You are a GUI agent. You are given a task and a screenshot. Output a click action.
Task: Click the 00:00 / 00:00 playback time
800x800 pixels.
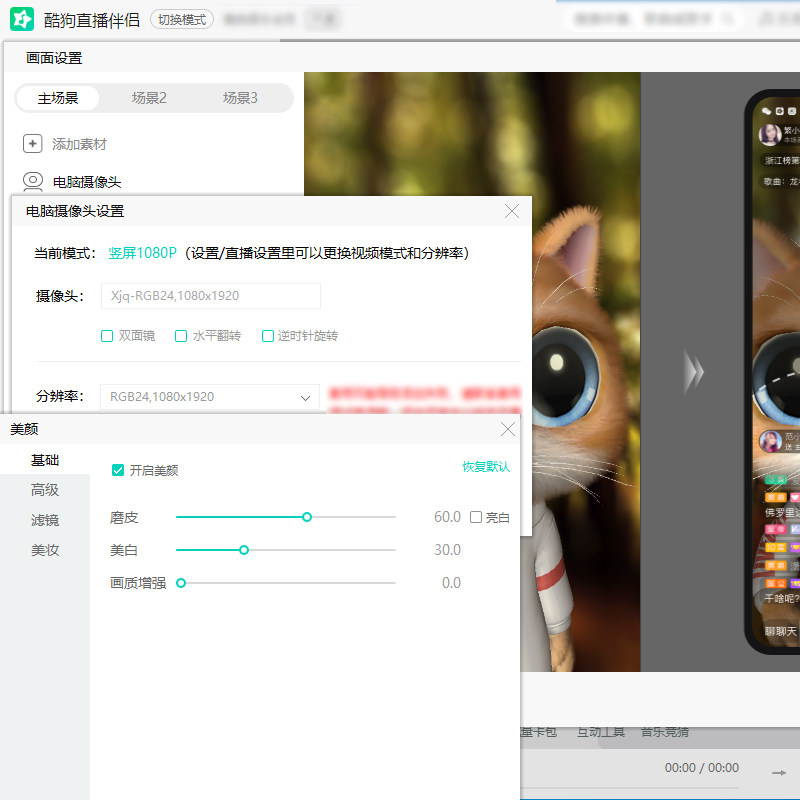[702, 768]
